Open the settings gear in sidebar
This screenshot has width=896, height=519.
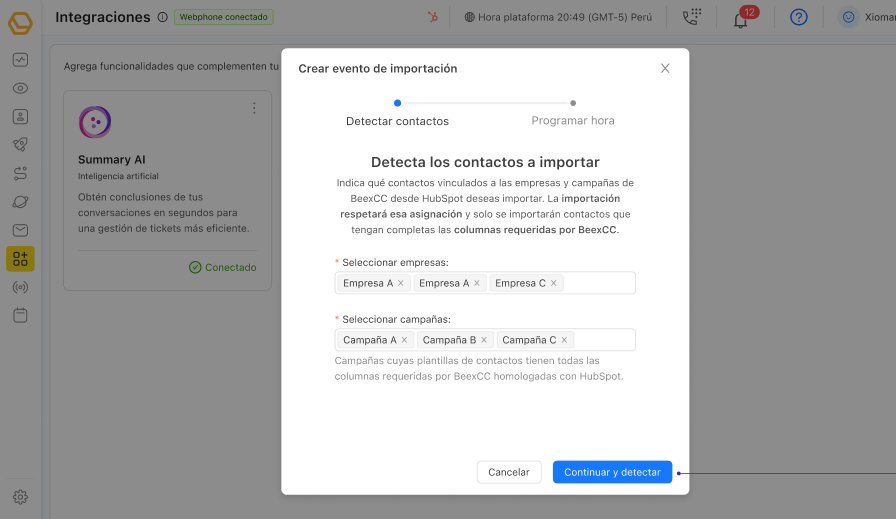[20, 497]
